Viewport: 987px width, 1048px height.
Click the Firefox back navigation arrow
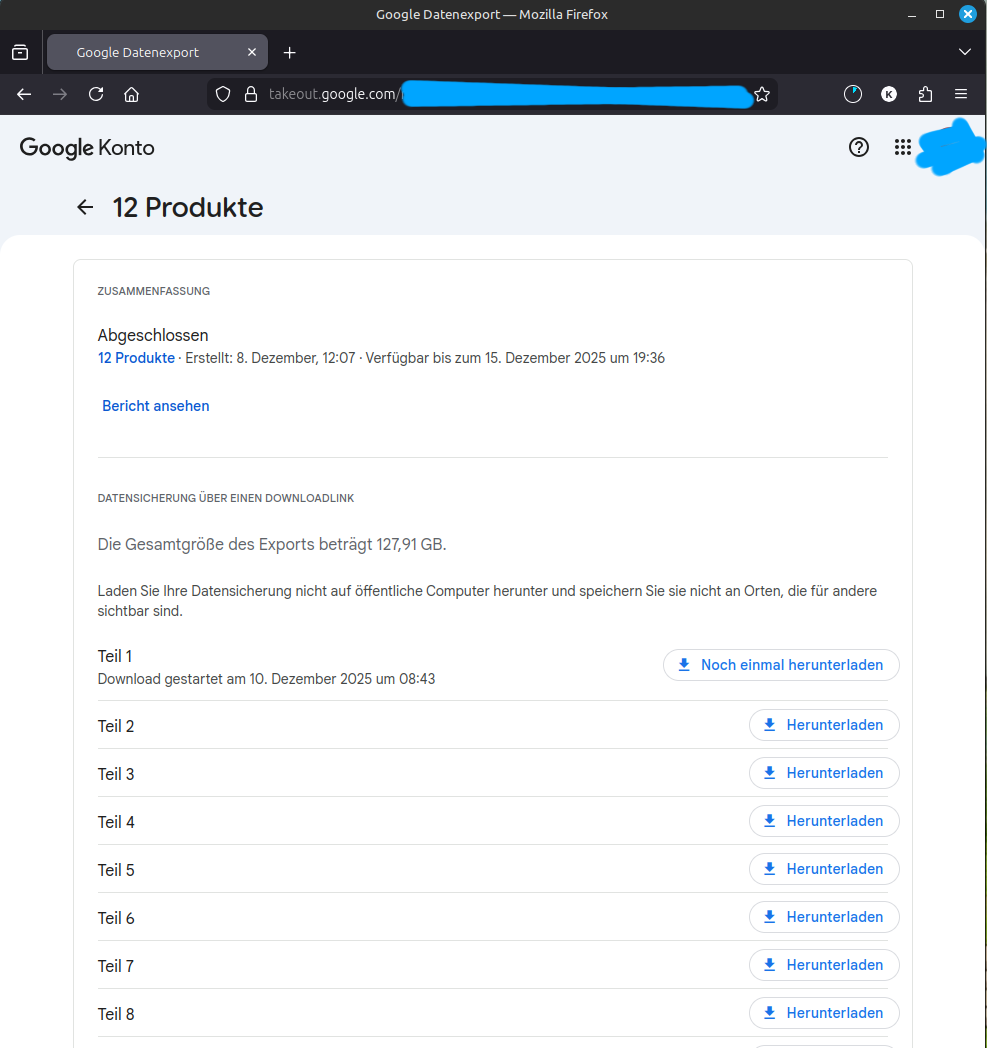[x=24, y=94]
